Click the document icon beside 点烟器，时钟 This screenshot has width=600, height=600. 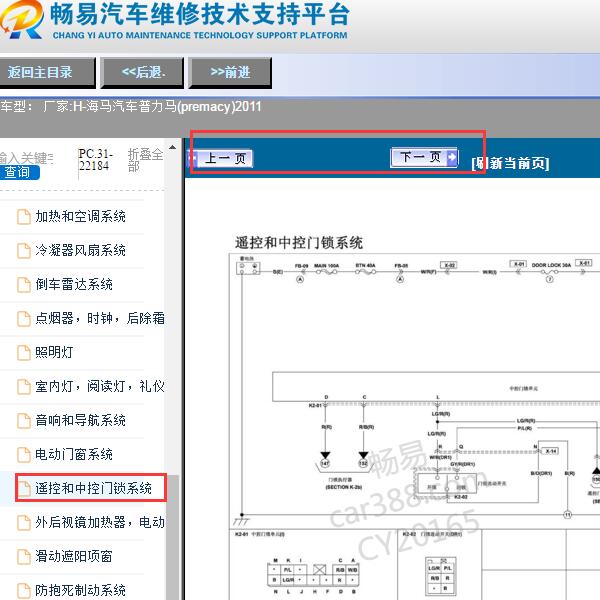point(24,319)
